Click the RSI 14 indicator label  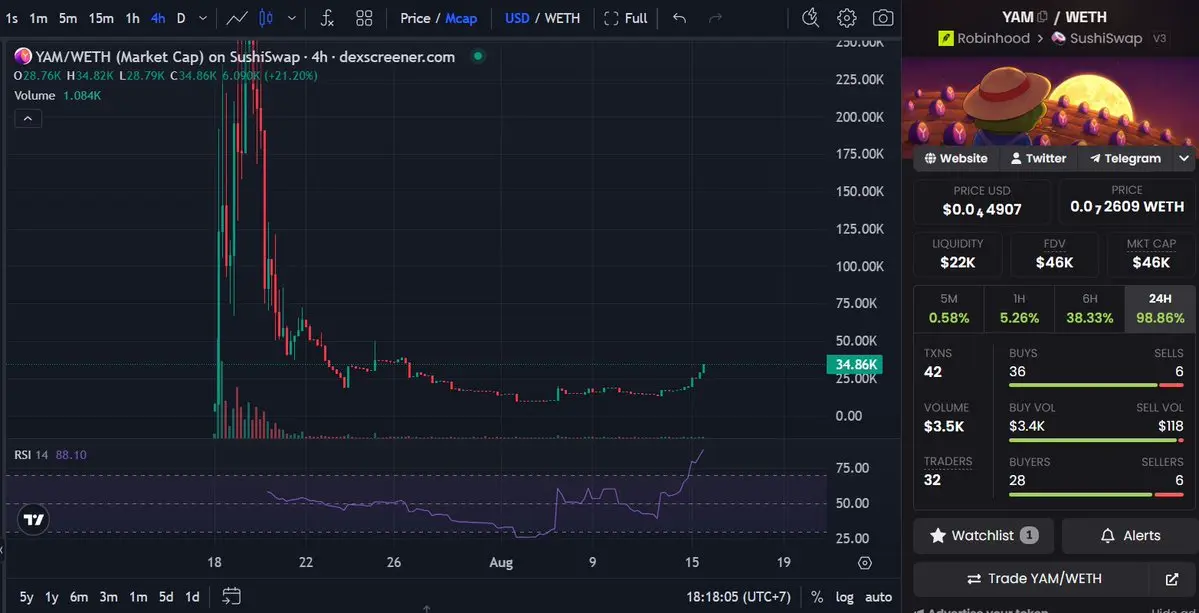[x=31, y=455]
